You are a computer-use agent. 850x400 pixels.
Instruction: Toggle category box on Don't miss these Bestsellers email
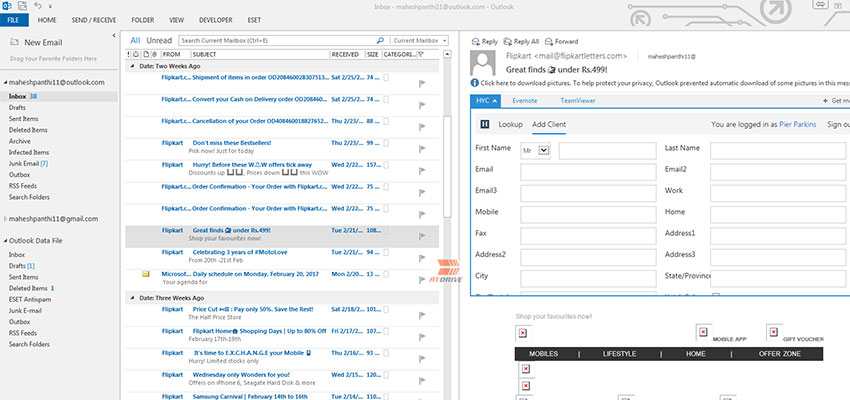point(386,143)
